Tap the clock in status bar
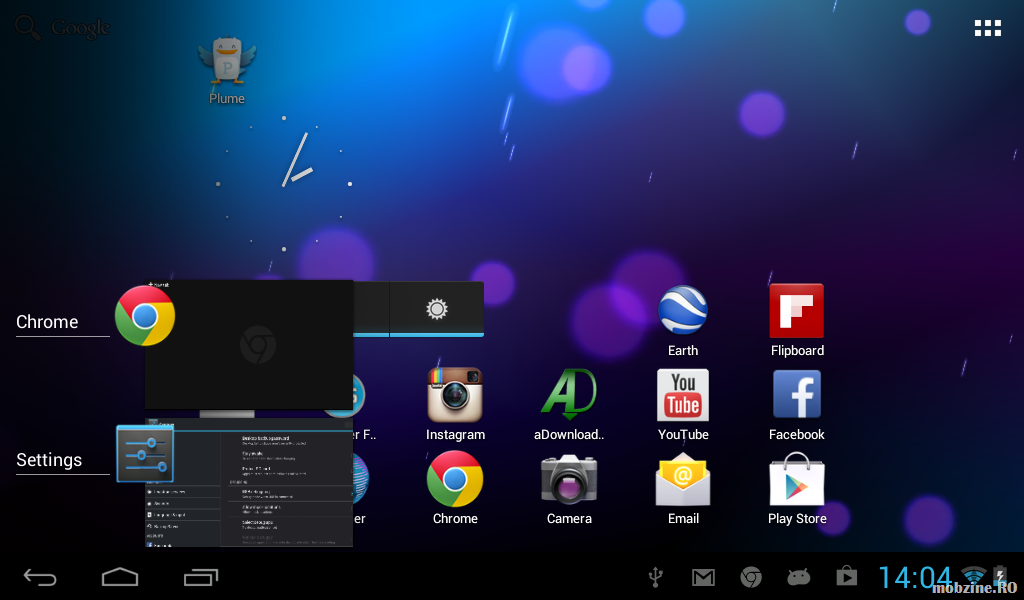 click(915, 577)
